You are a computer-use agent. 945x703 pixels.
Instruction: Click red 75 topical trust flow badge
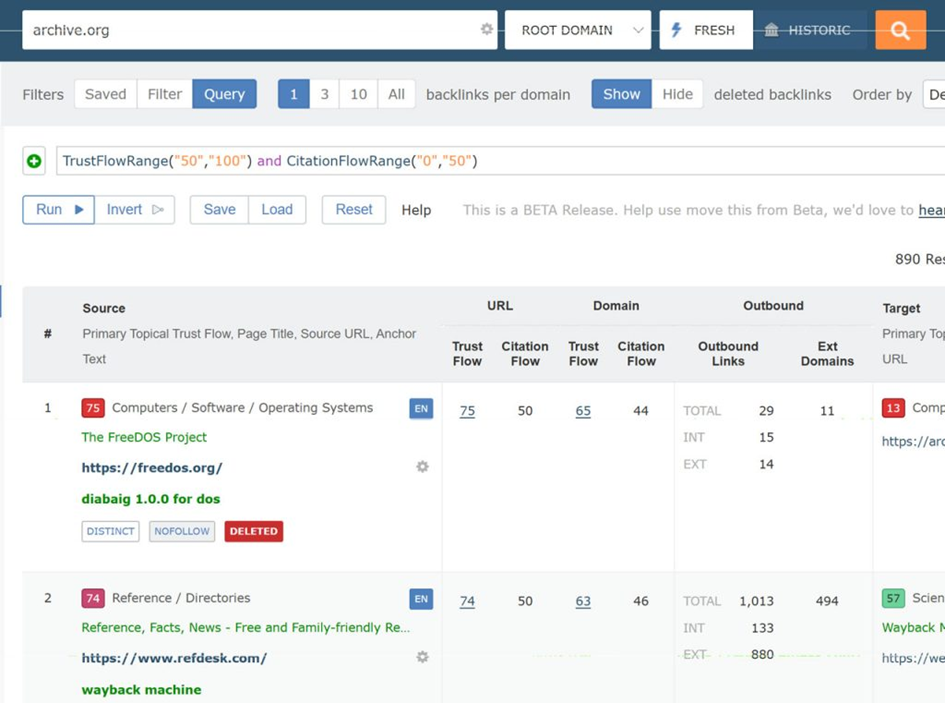(93, 408)
